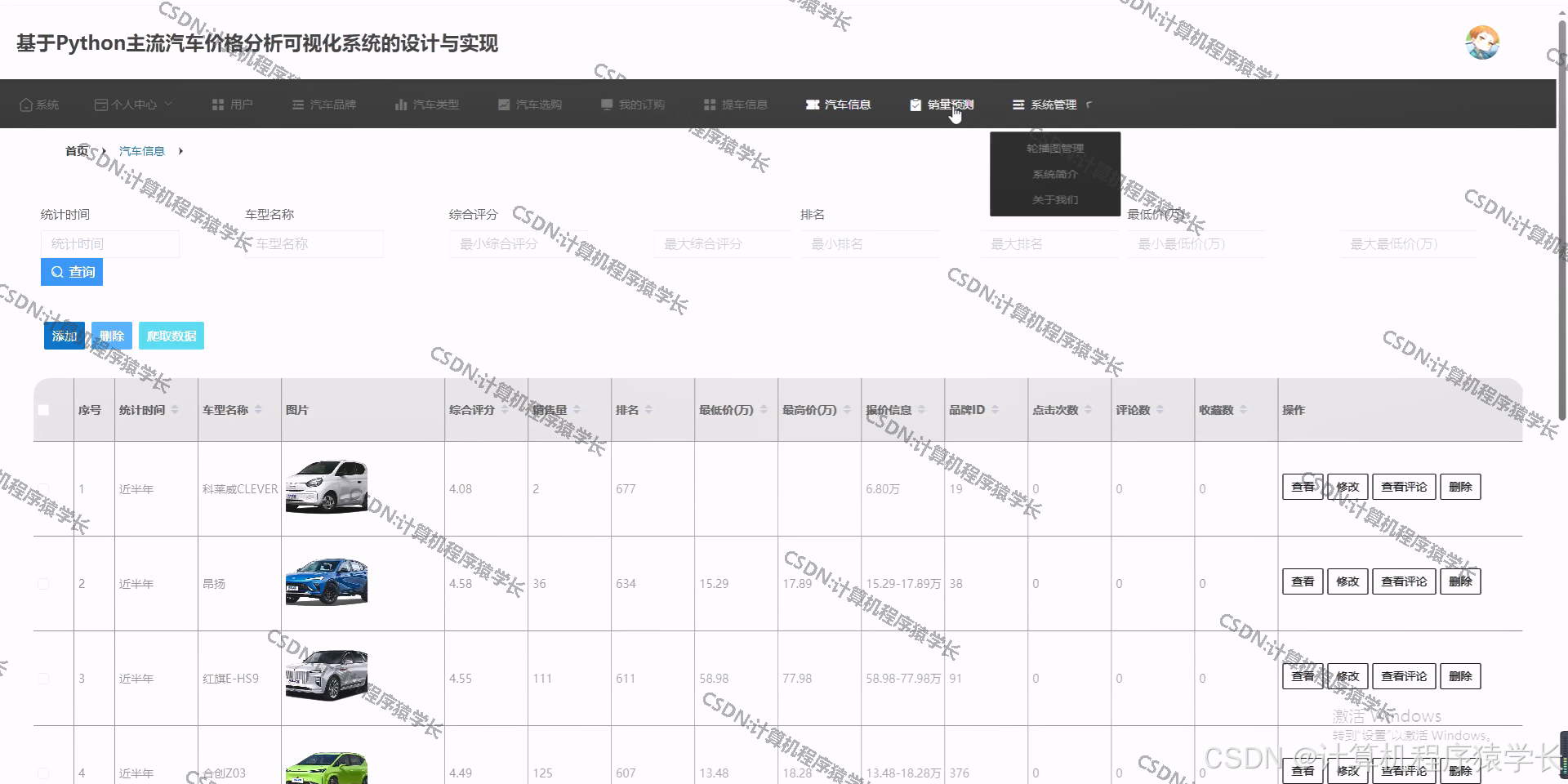Open the 汽车信息 nav menu
Viewport: 1568px width, 784px height.
(x=838, y=105)
